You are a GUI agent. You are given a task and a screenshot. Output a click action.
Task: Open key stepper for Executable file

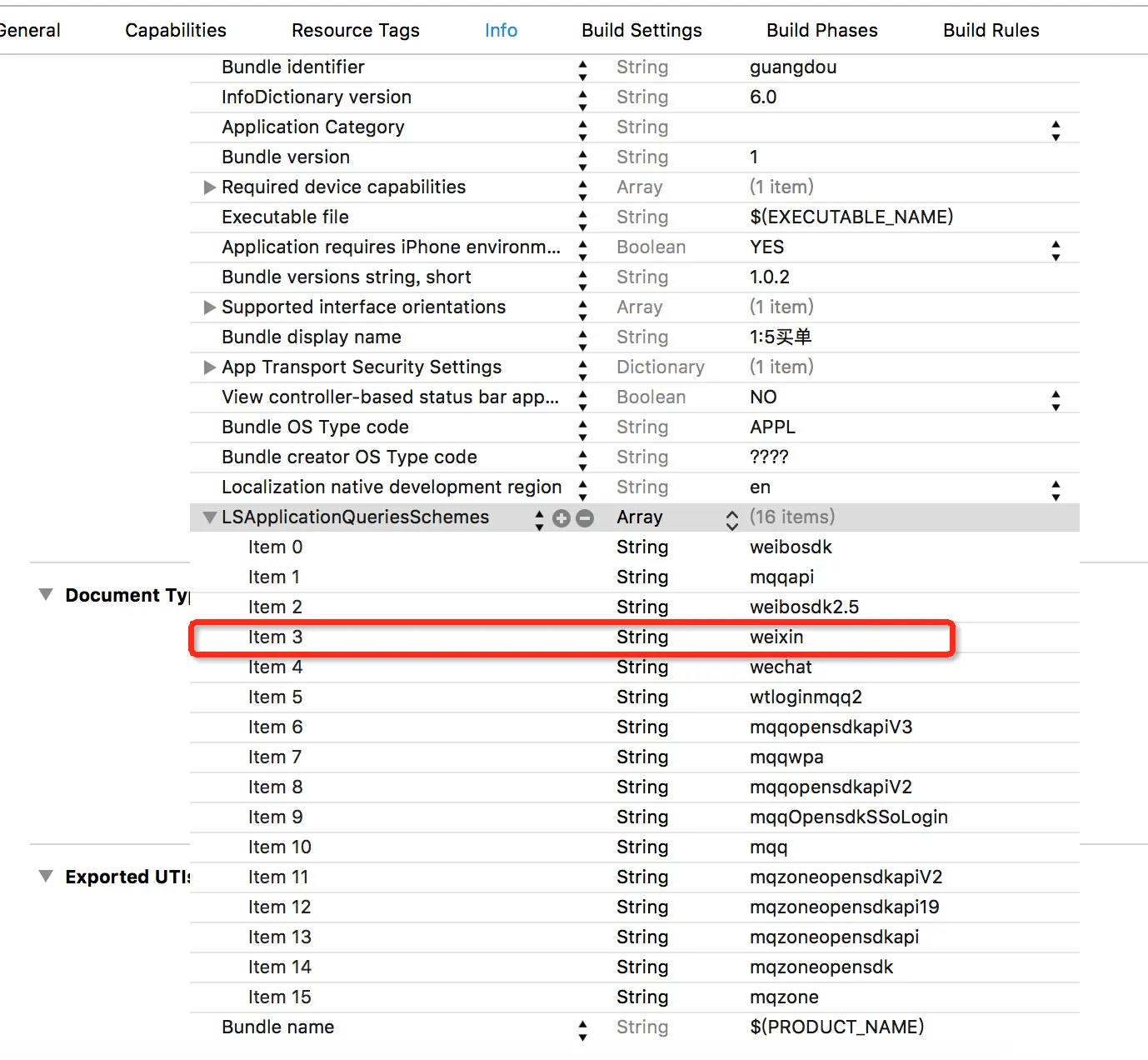582,221
